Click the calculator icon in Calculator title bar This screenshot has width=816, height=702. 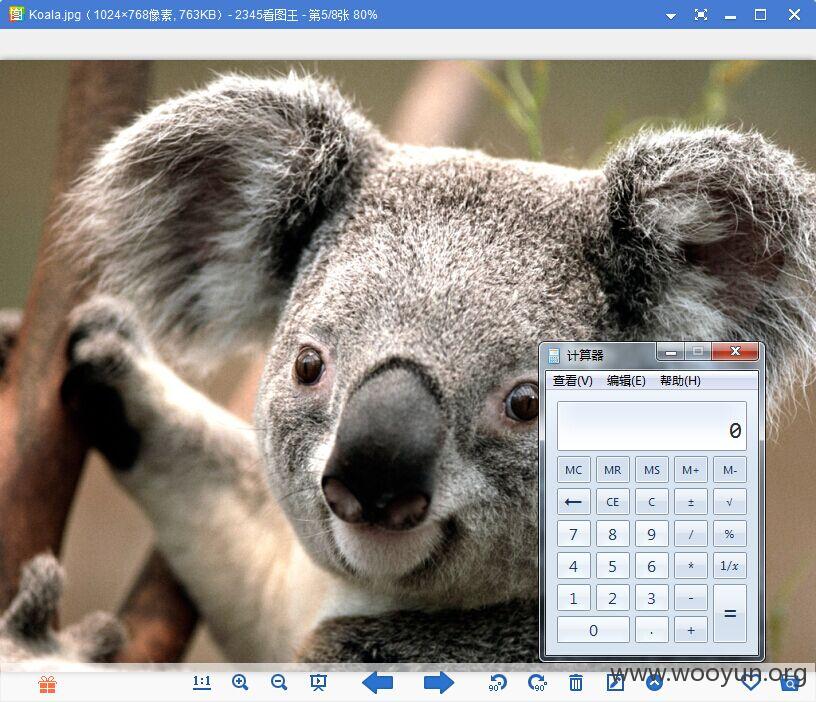(554, 355)
